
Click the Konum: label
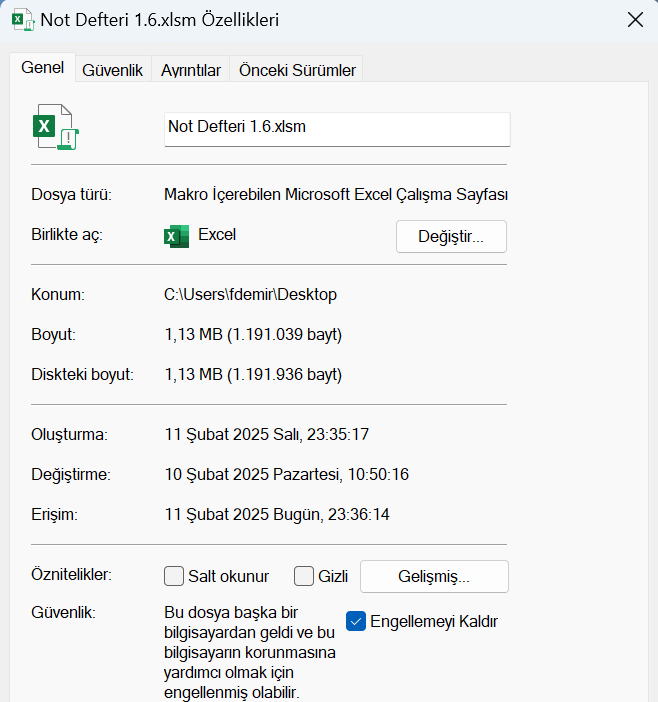point(58,295)
